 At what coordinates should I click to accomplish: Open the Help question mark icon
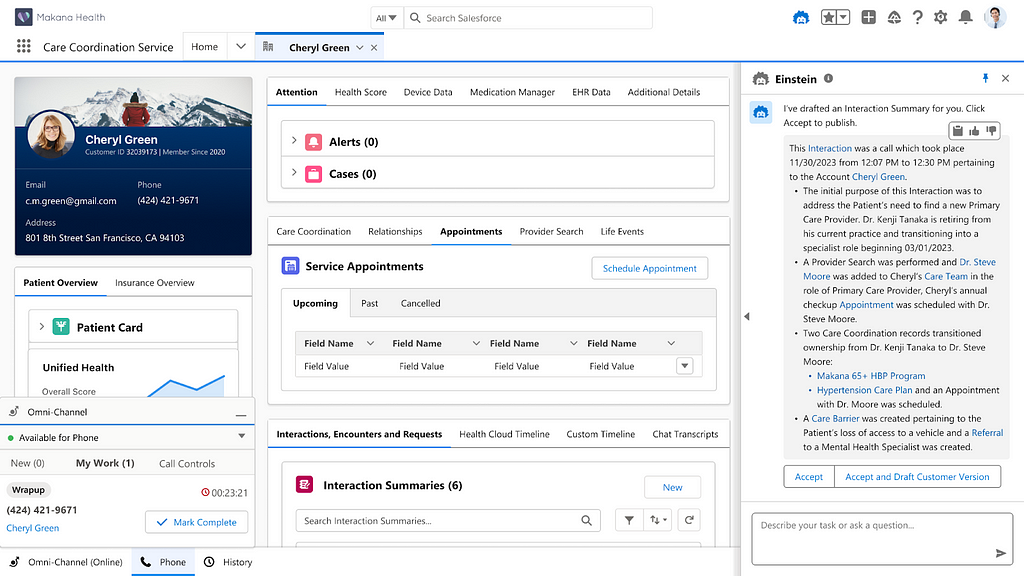(x=918, y=18)
